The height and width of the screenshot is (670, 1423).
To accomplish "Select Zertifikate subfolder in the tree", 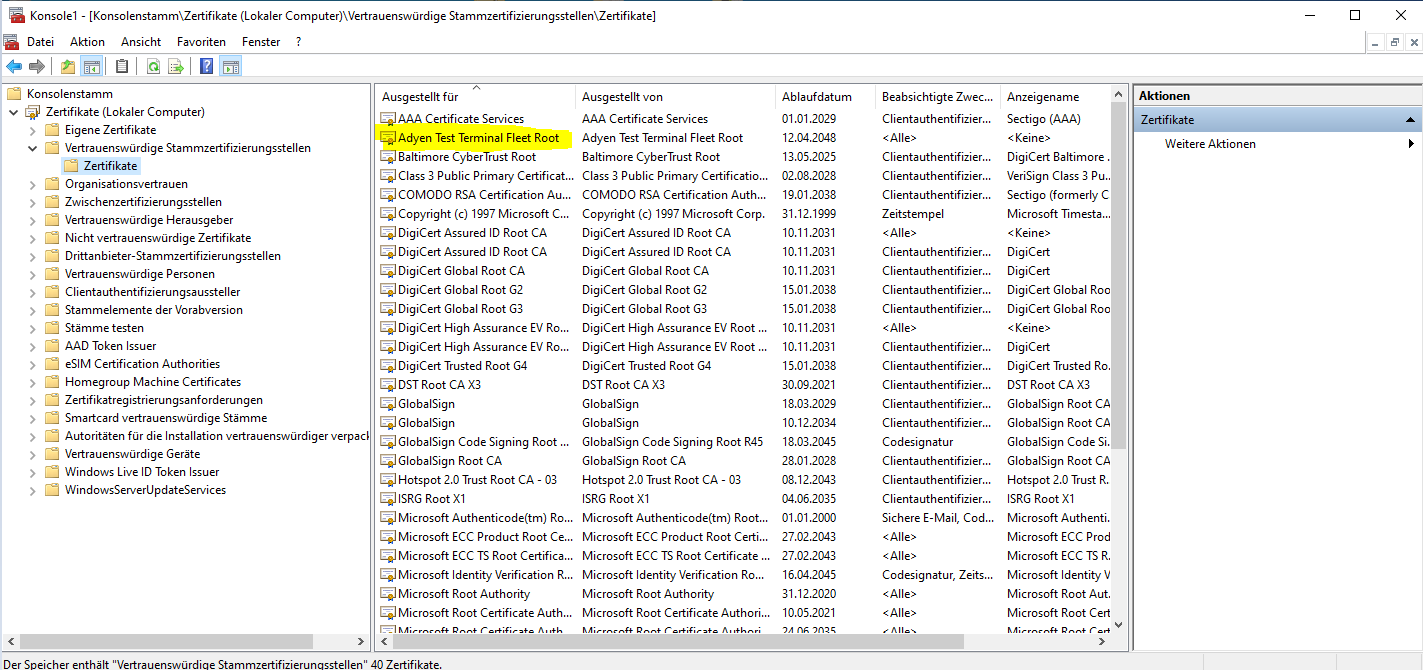I will click(x=110, y=166).
